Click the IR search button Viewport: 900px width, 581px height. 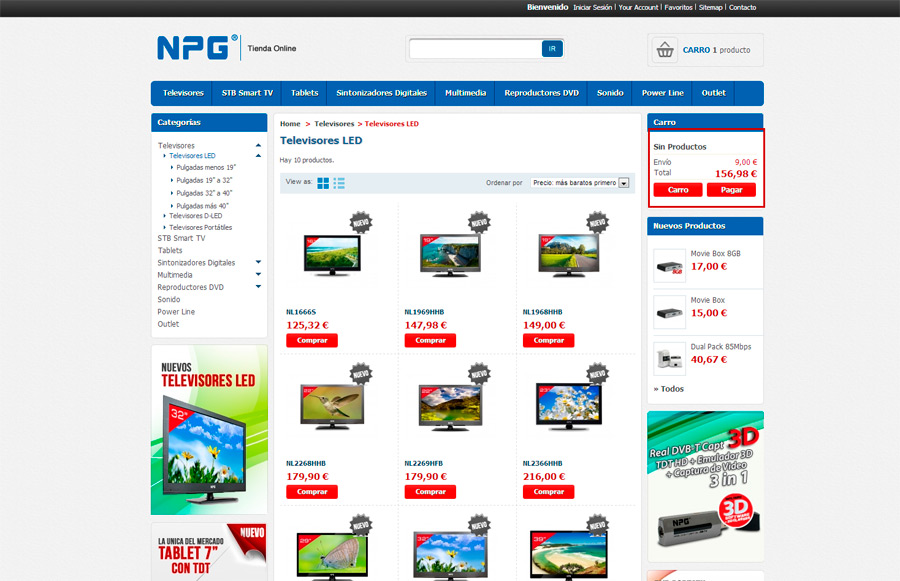click(x=552, y=49)
